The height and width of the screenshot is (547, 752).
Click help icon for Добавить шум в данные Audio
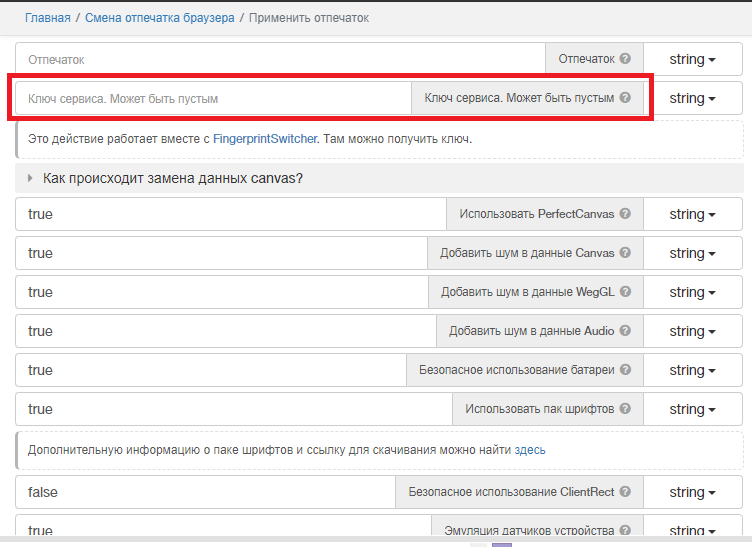pyautogui.click(x=625, y=331)
